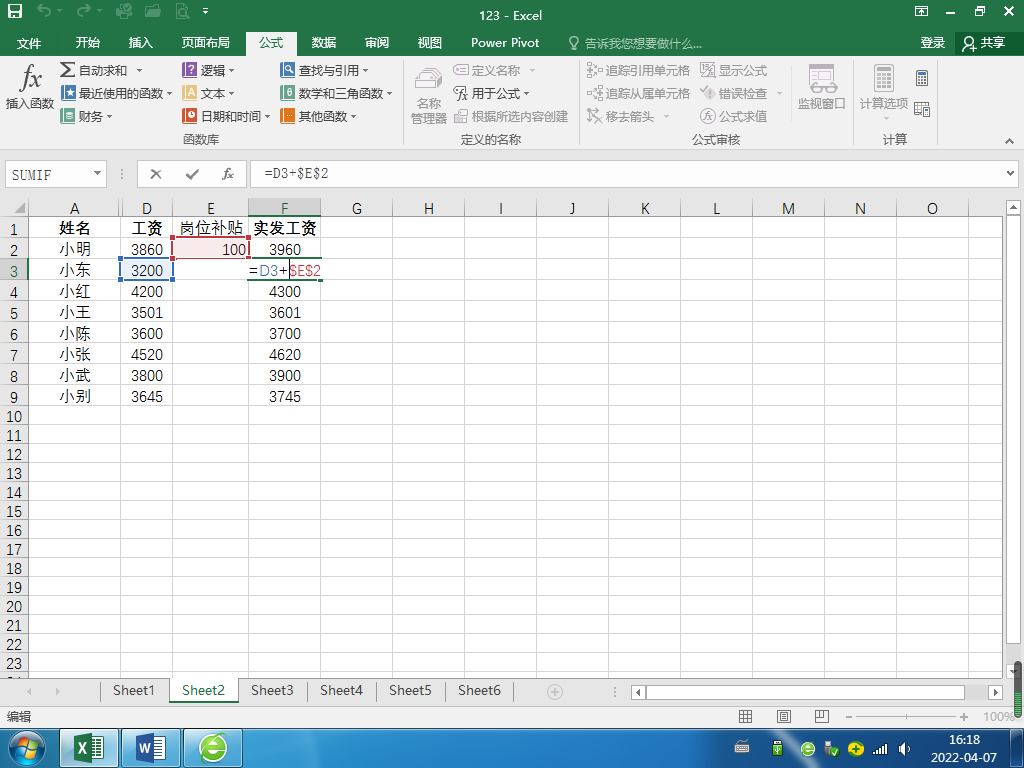Open Lookup and Reference functions icon
The image size is (1024, 768).
tap(287, 70)
